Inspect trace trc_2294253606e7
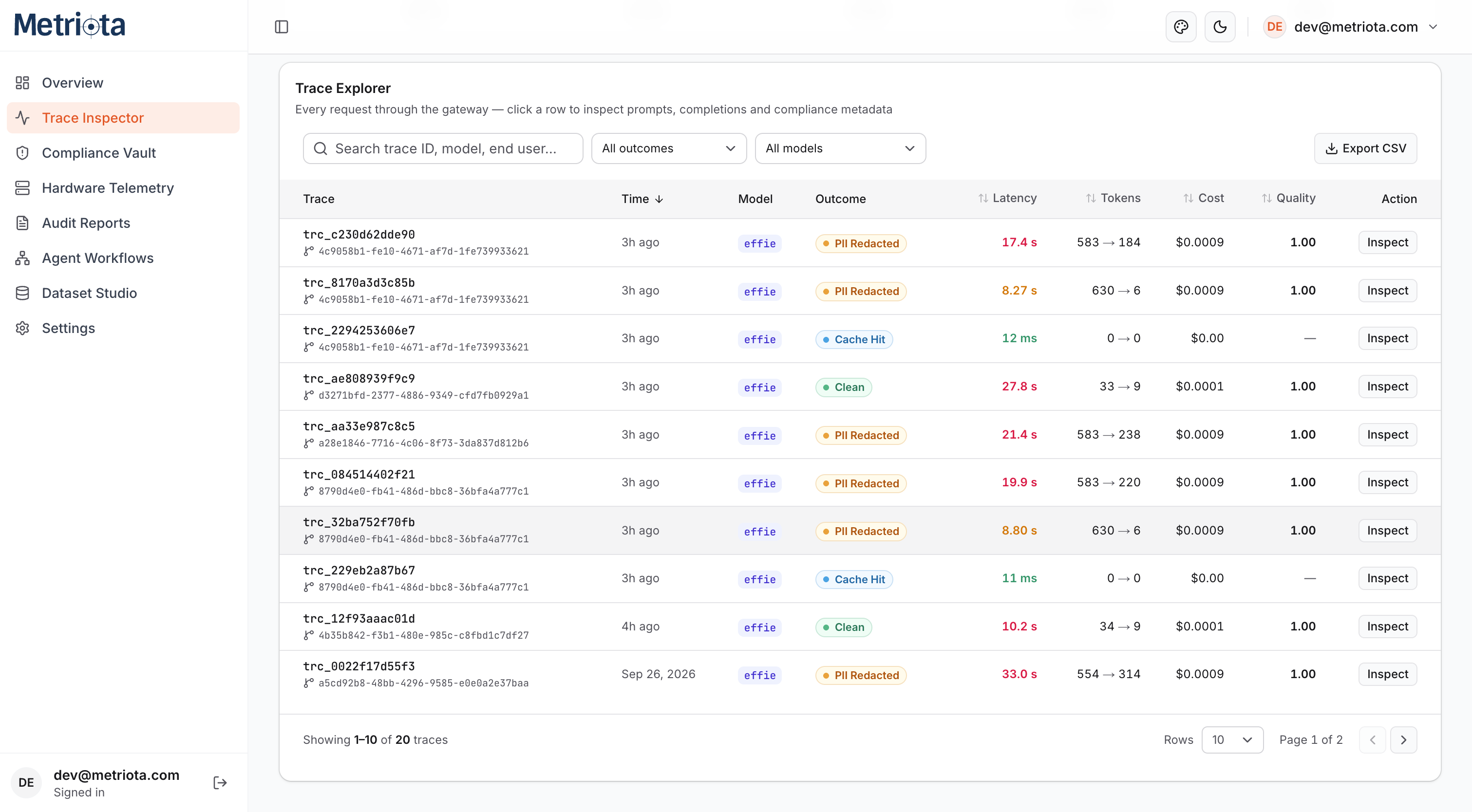 click(1387, 338)
